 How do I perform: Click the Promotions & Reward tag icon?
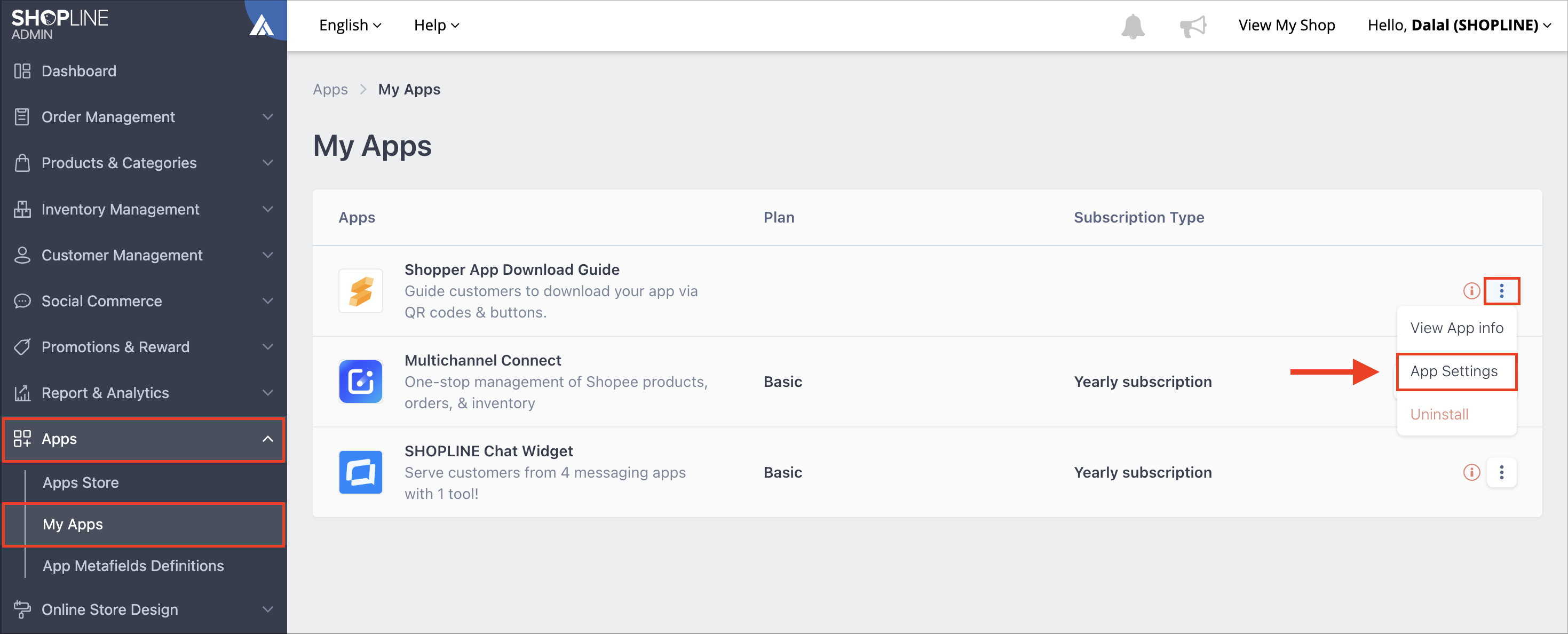coord(22,347)
